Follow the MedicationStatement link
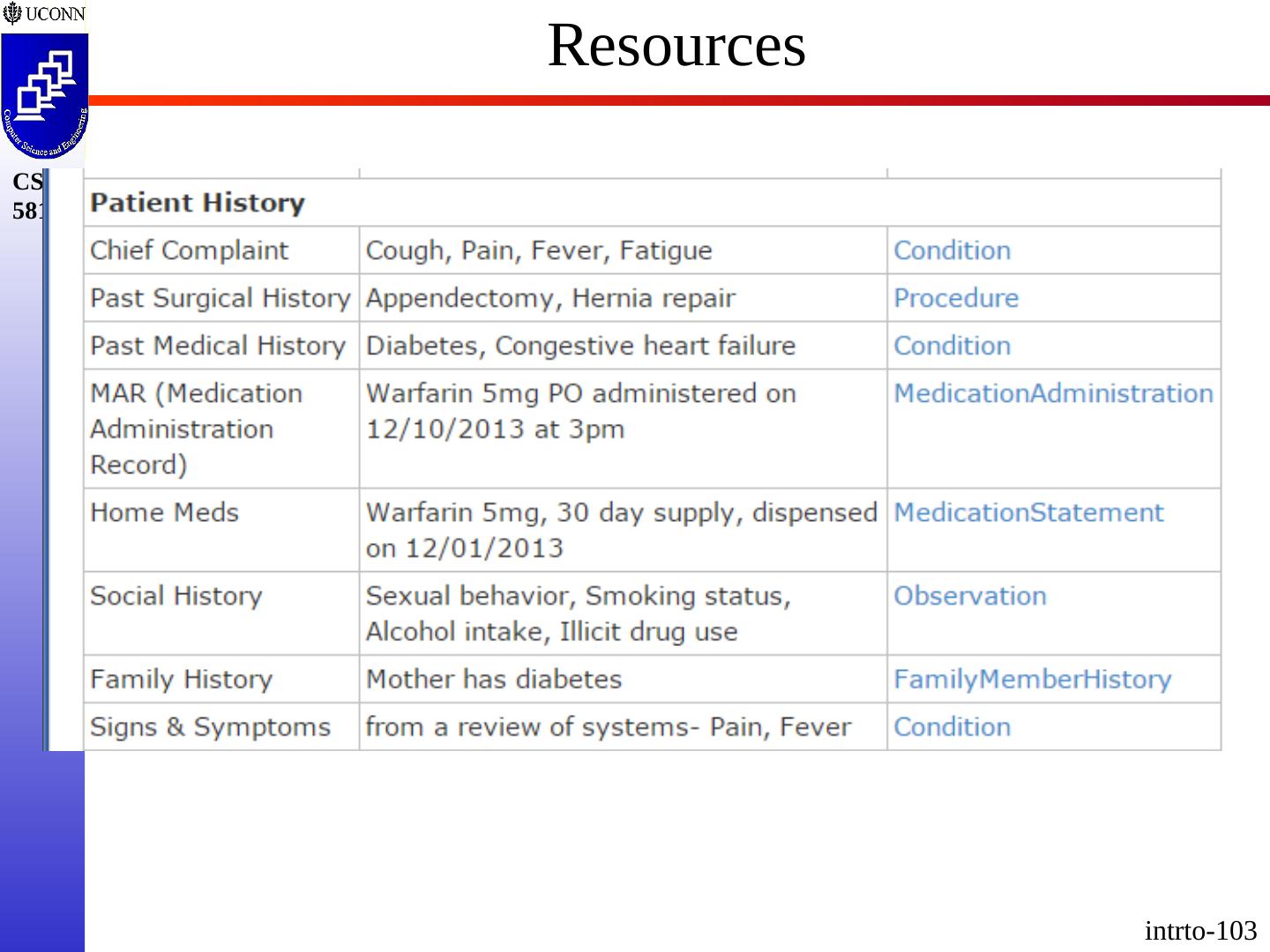This screenshot has width=1270, height=952. (1028, 512)
